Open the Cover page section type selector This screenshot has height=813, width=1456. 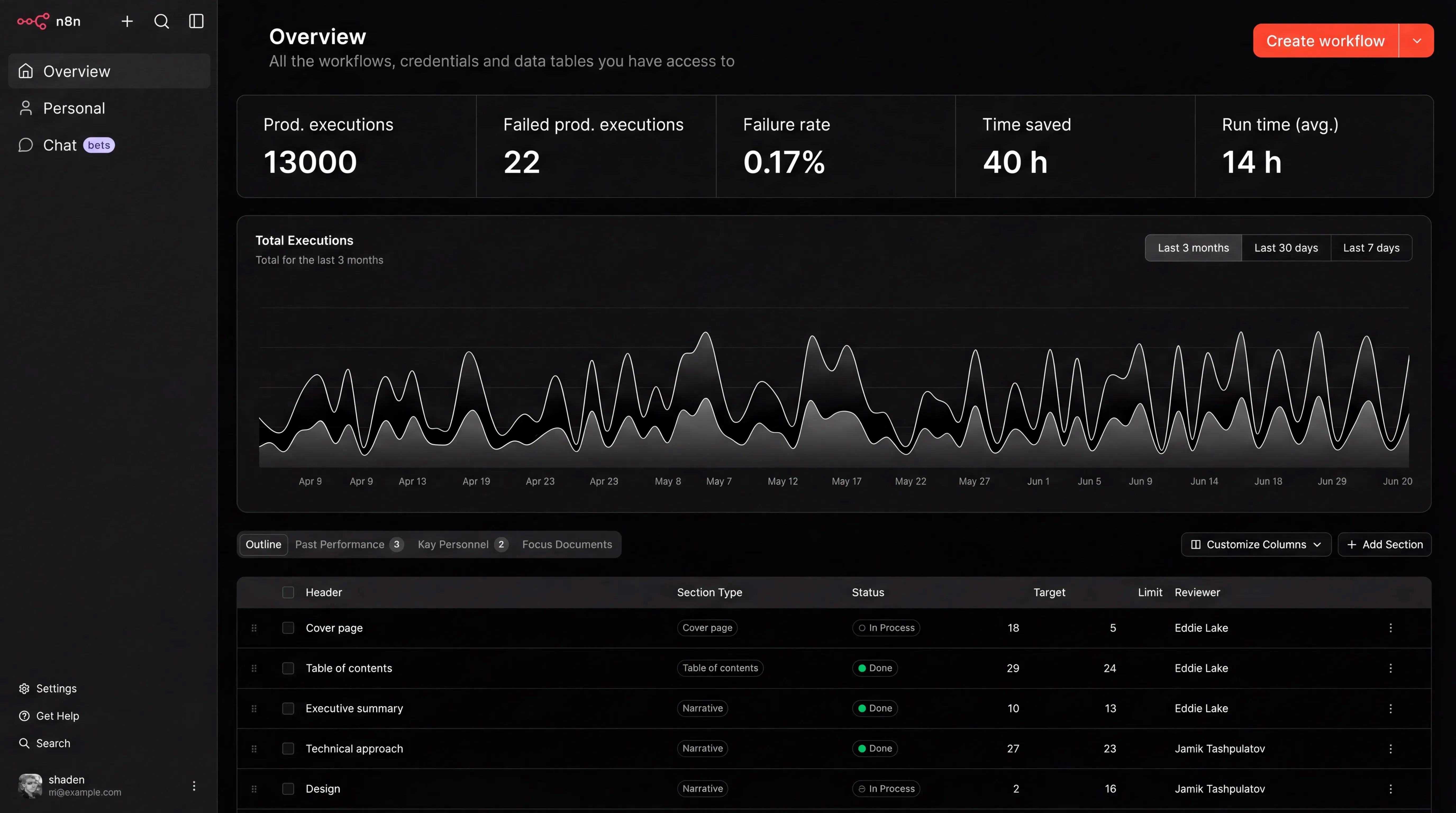[x=707, y=628]
